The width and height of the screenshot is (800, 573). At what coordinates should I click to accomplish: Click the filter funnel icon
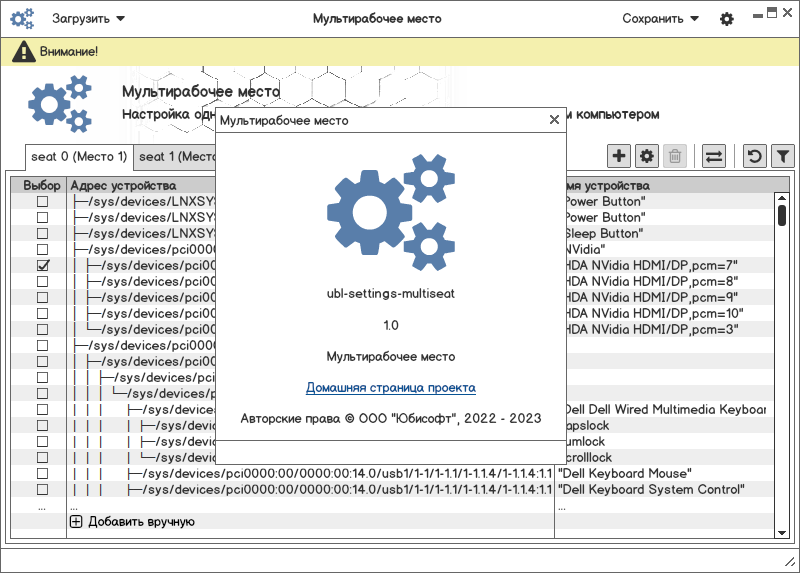pyautogui.click(x=783, y=156)
